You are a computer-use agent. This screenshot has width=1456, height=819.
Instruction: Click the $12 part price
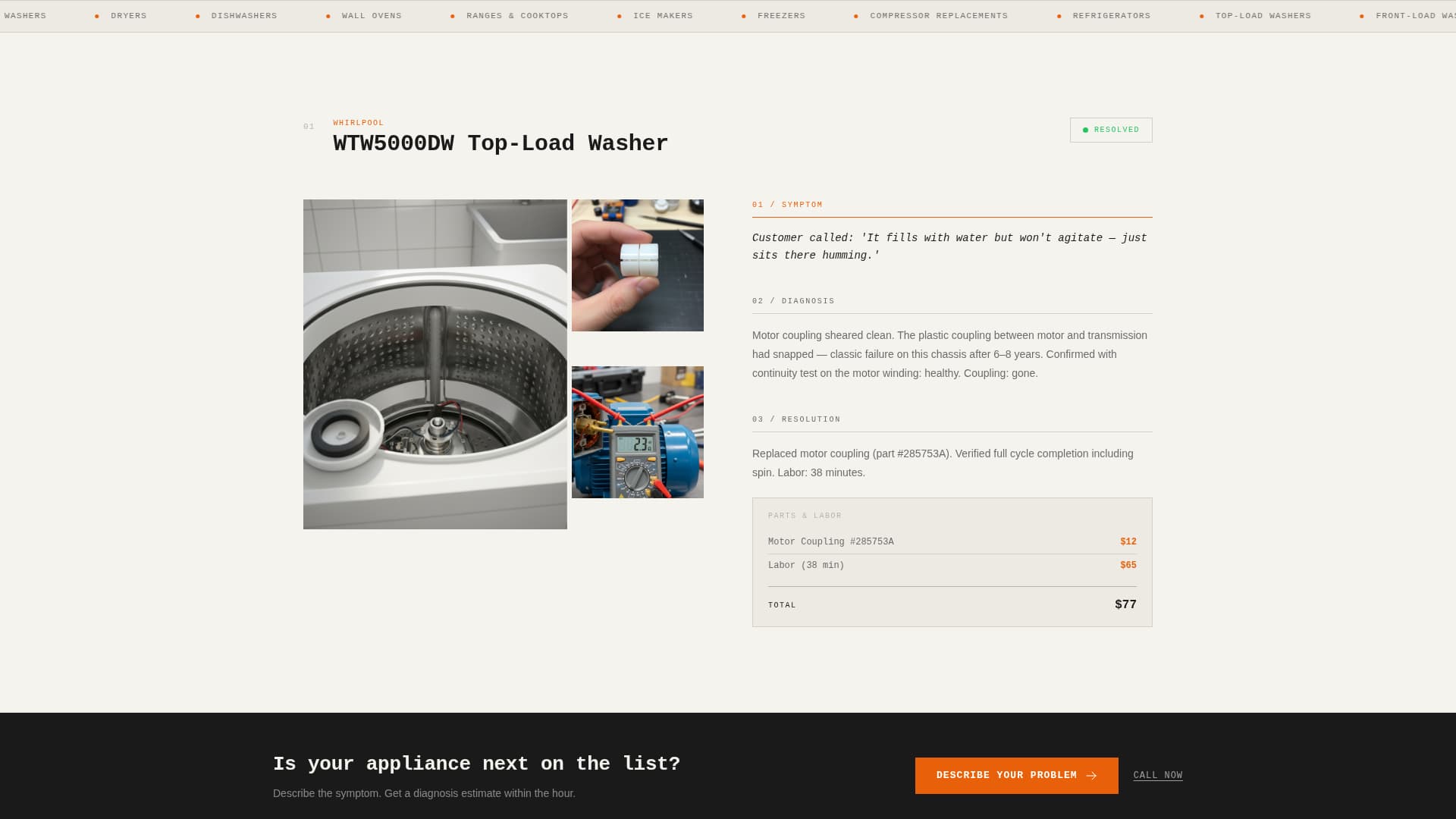pyautogui.click(x=1128, y=542)
